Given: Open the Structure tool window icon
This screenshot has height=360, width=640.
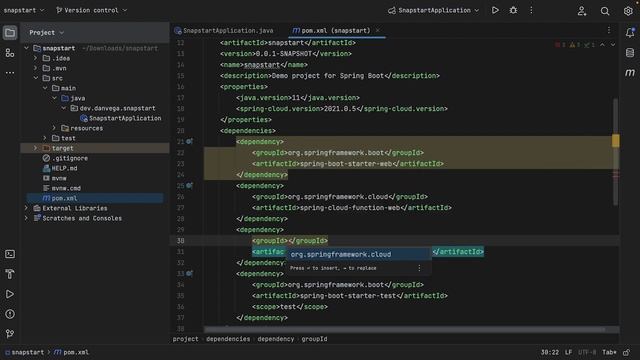Looking at the screenshot, I should tap(10, 53).
